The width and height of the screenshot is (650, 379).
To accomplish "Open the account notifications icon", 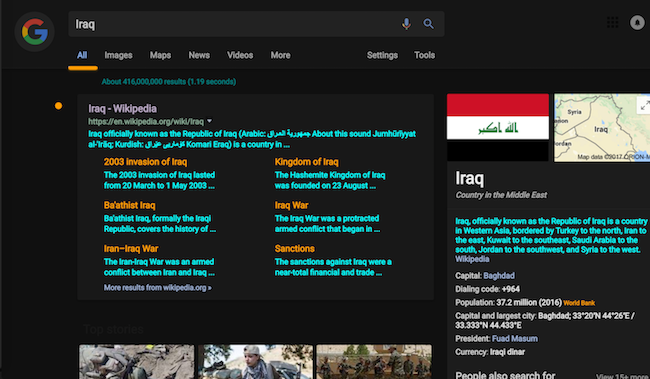I will coord(637,22).
